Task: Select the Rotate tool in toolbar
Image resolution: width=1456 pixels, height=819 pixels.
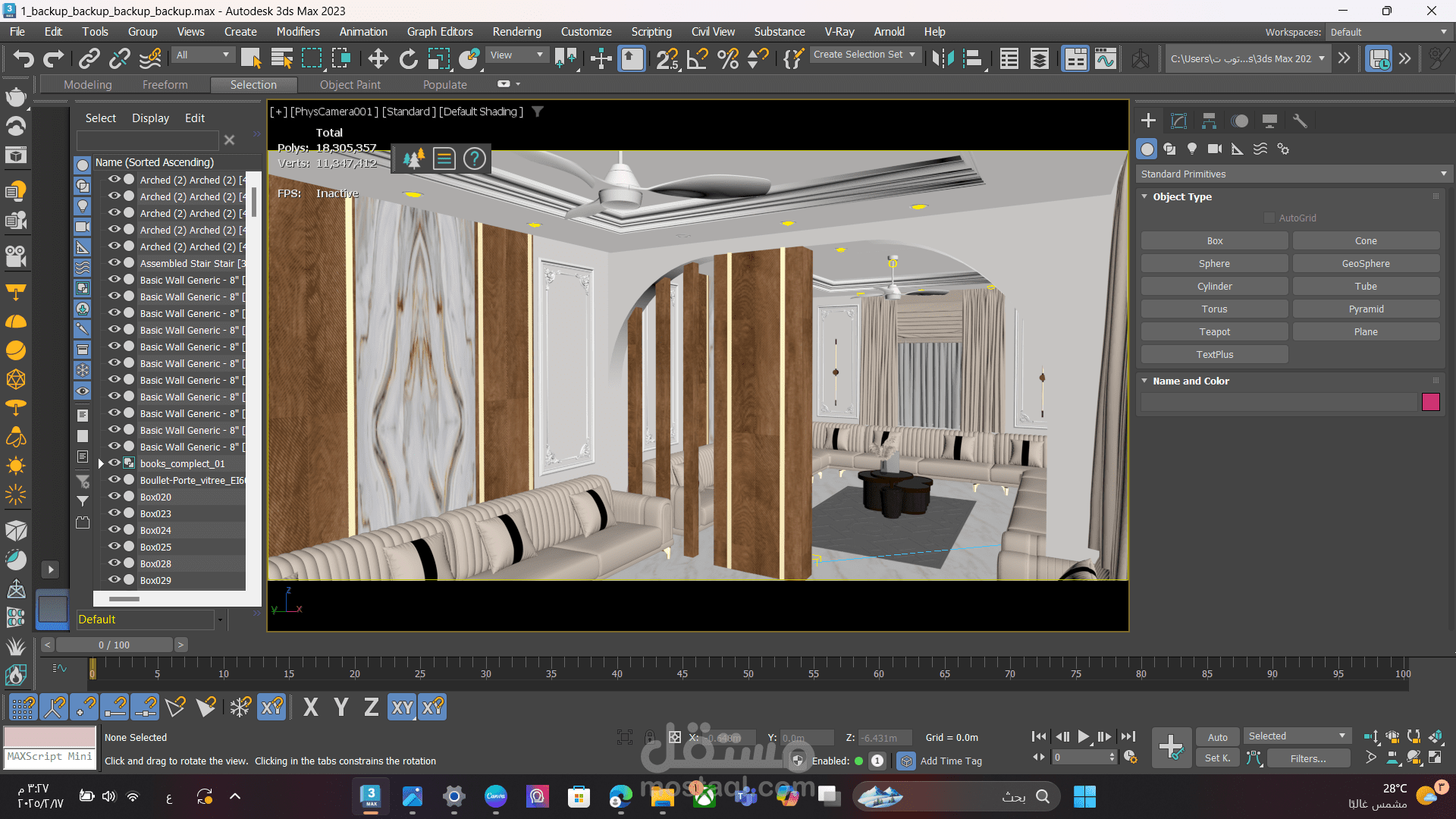Action: pyautogui.click(x=408, y=58)
